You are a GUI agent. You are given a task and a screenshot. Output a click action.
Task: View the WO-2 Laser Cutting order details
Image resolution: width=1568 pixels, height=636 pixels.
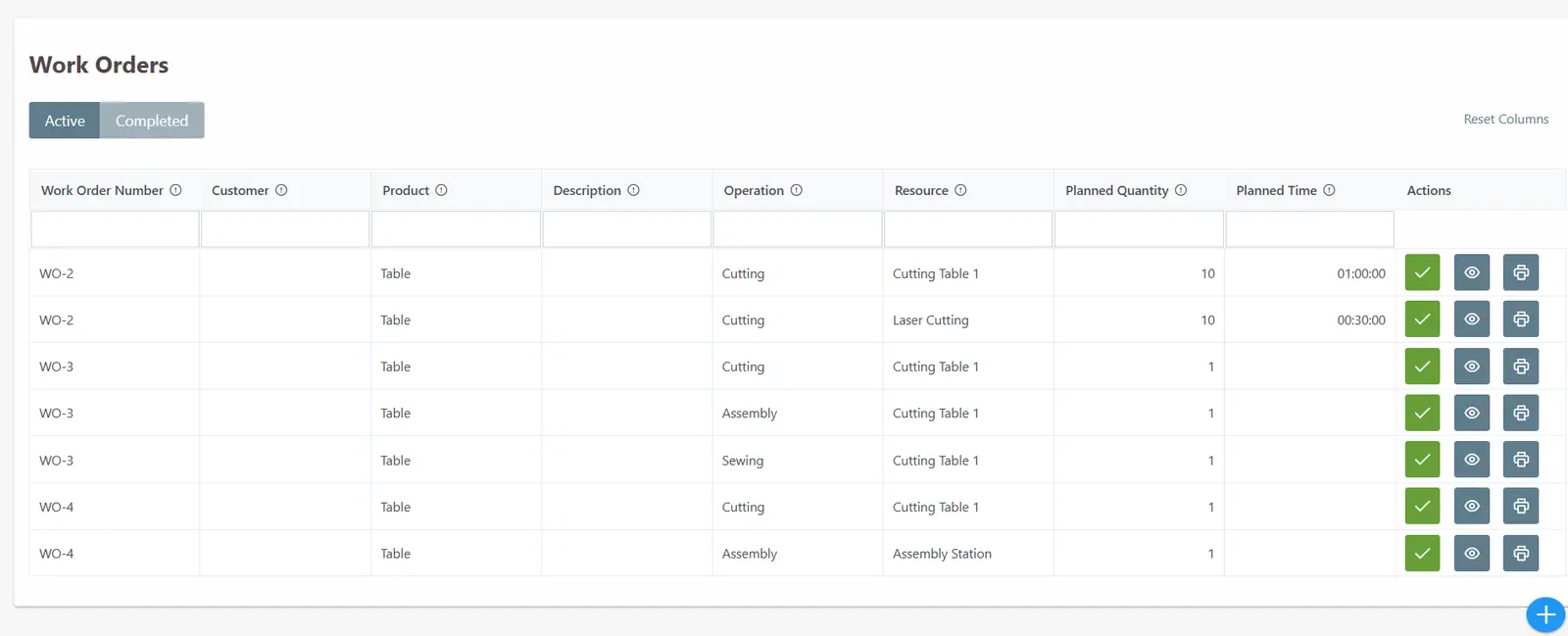click(1472, 319)
